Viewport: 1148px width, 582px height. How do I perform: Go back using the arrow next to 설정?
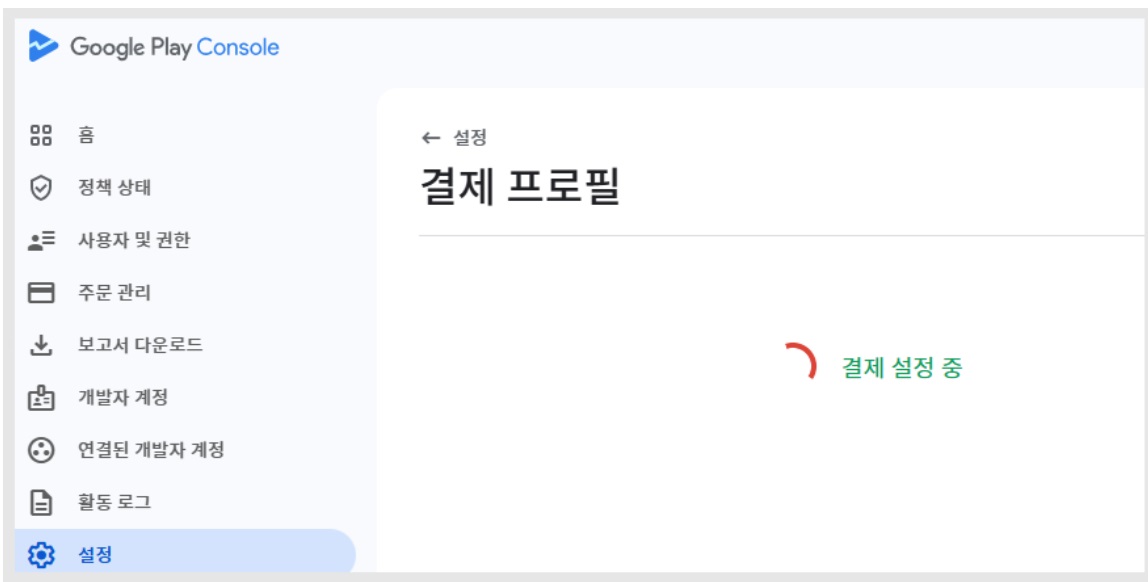point(431,138)
